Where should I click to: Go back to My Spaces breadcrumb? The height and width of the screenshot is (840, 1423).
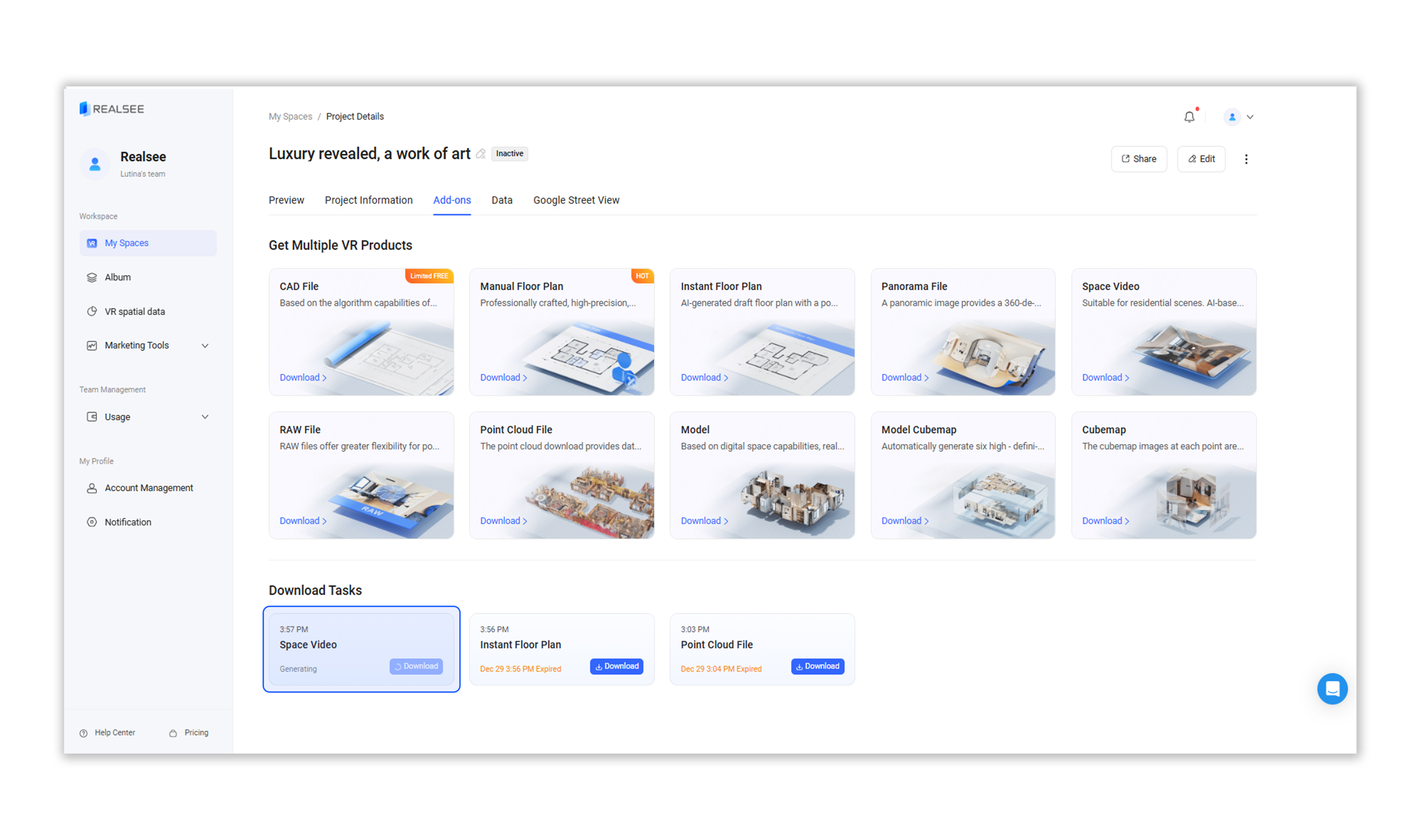[290, 117]
